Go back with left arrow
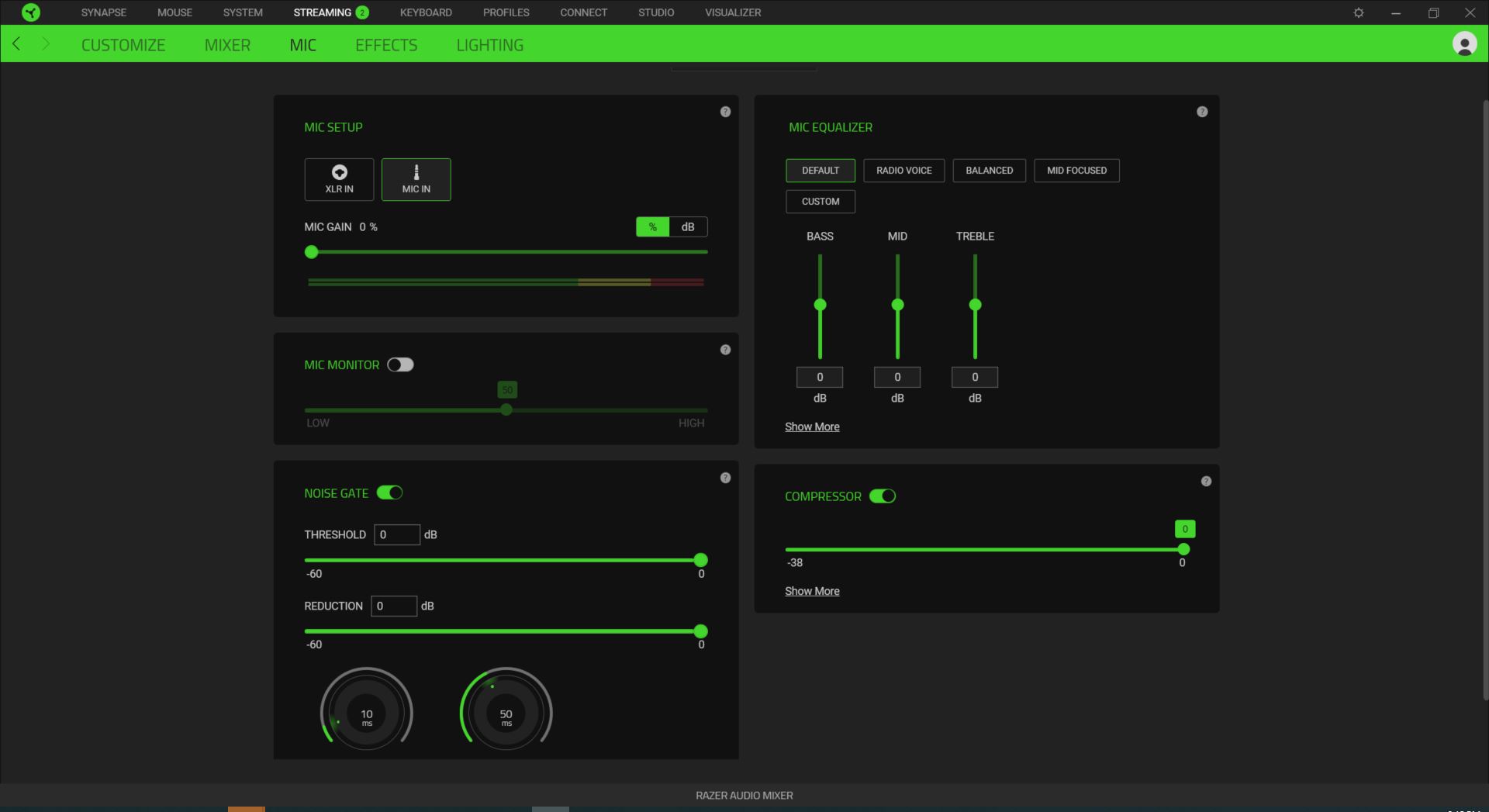Image resolution: width=1489 pixels, height=812 pixels. tap(16, 43)
